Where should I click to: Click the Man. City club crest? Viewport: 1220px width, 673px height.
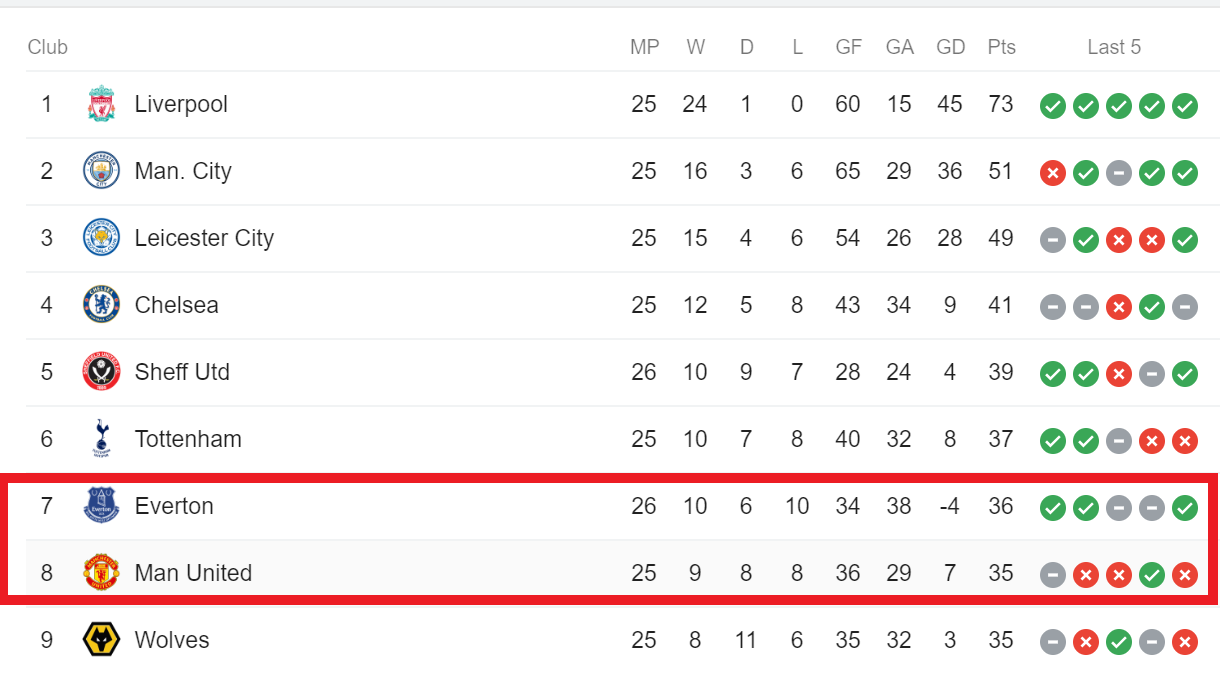[x=101, y=171]
